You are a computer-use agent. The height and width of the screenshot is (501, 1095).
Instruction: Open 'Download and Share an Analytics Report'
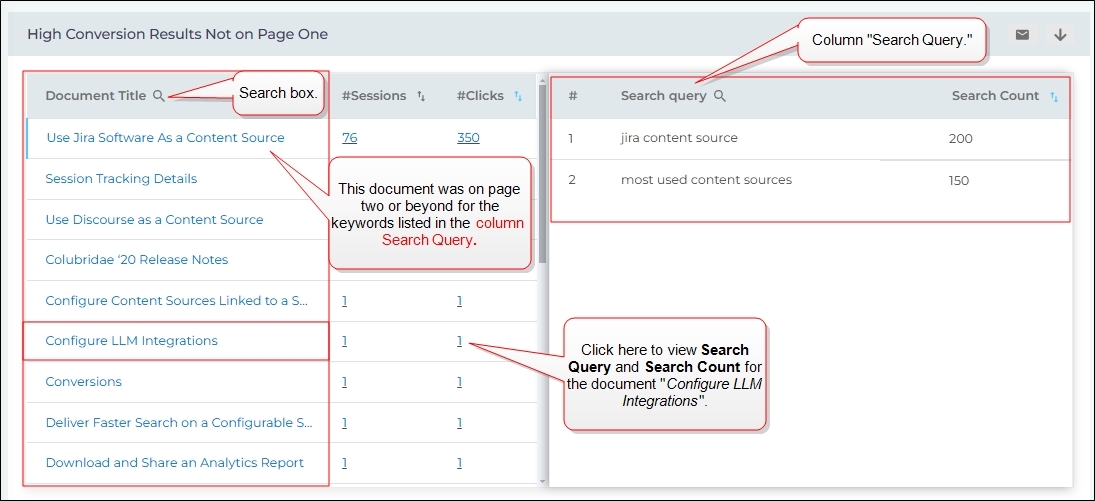174,463
